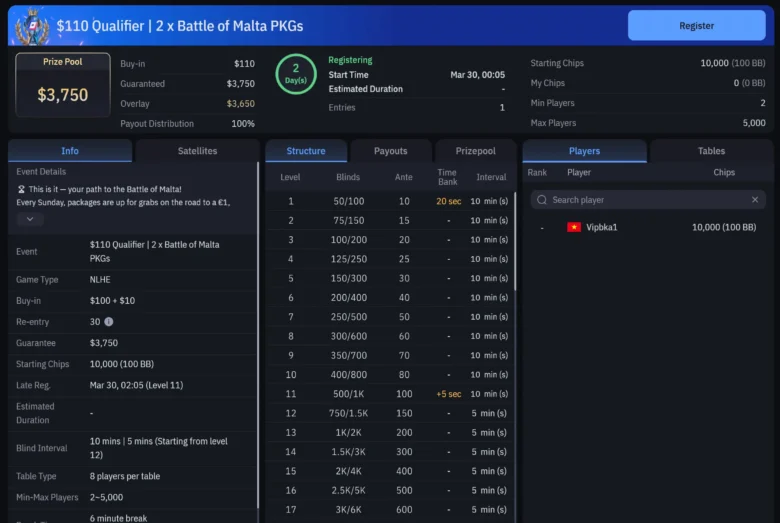The height and width of the screenshot is (523, 780).
Task: Click the Entries count 1
Action: (502, 107)
